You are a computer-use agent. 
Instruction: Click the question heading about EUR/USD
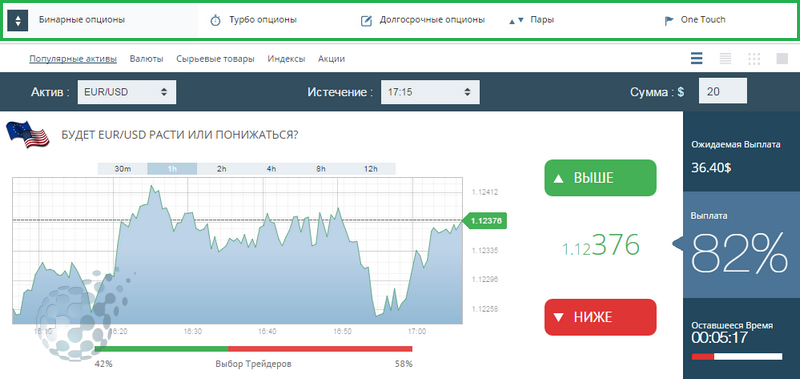tap(180, 135)
